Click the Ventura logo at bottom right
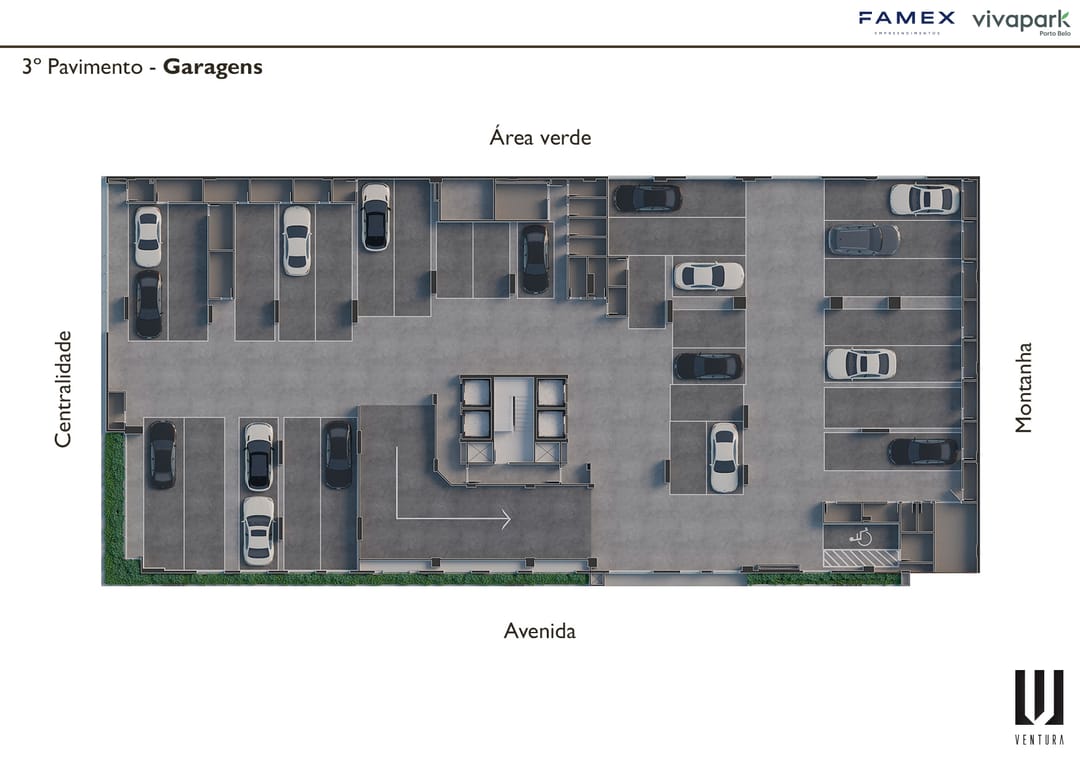Screen dimensions: 1080x763 pos(1039,707)
